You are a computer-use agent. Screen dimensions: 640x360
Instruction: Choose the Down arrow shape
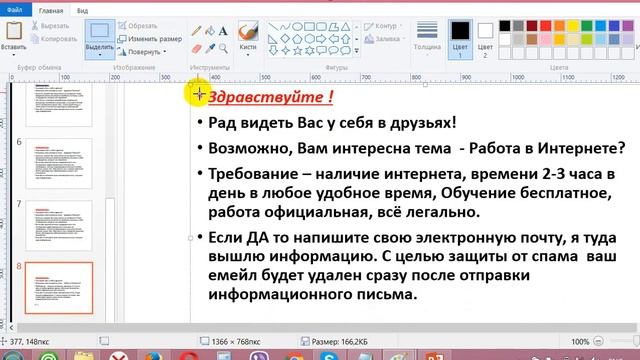pos(273,51)
